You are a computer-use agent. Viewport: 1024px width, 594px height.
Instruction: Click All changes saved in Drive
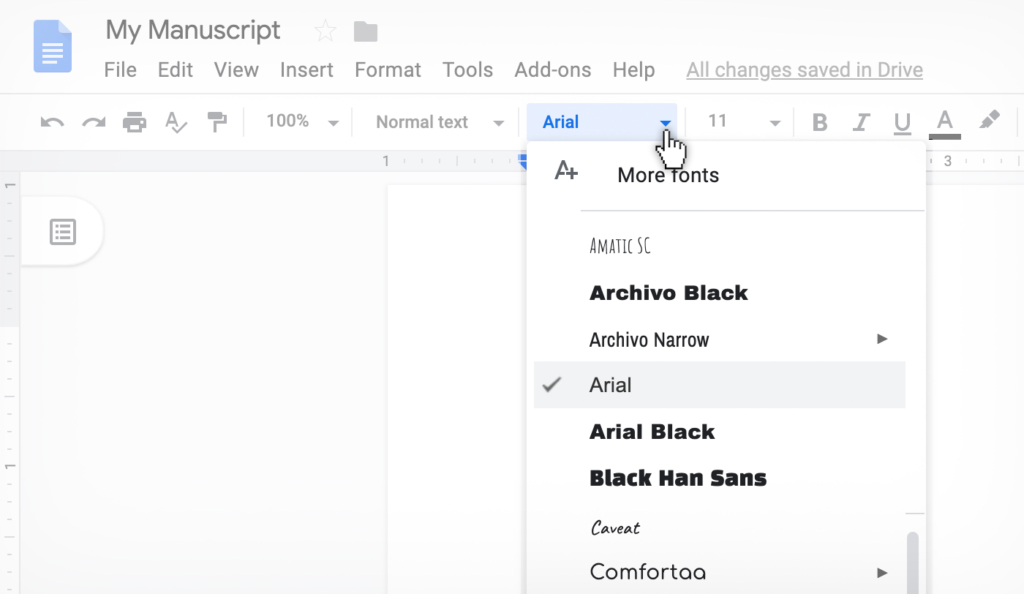click(804, 70)
